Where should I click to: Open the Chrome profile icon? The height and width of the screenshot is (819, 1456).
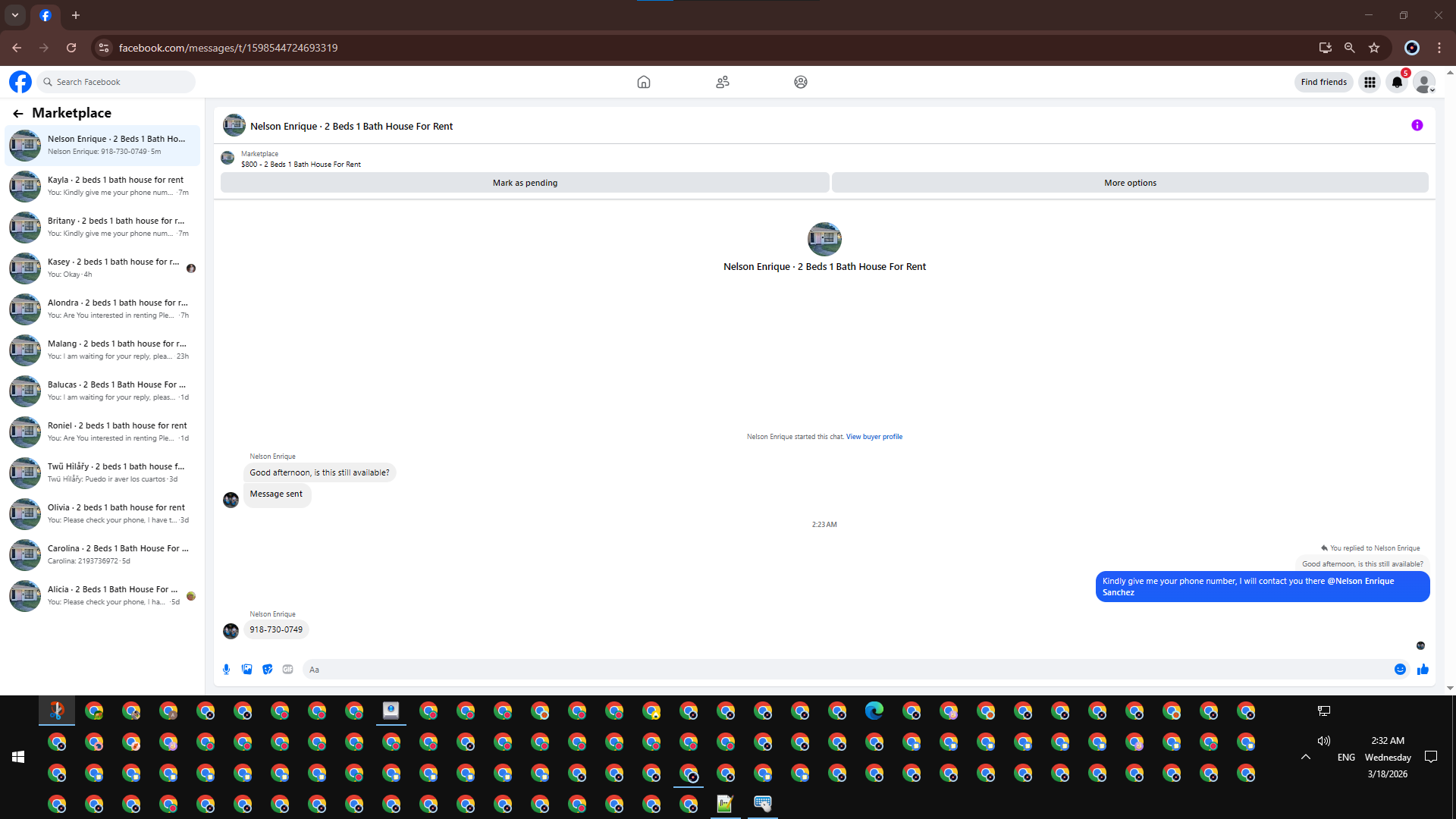tap(1411, 48)
